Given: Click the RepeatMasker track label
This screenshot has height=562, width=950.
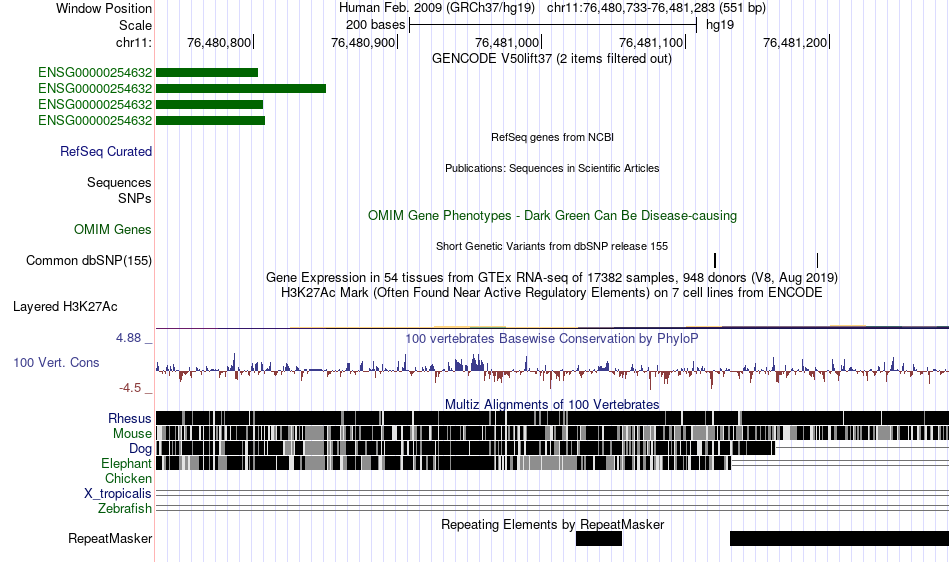Looking at the screenshot, I should [x=110, y=538].
